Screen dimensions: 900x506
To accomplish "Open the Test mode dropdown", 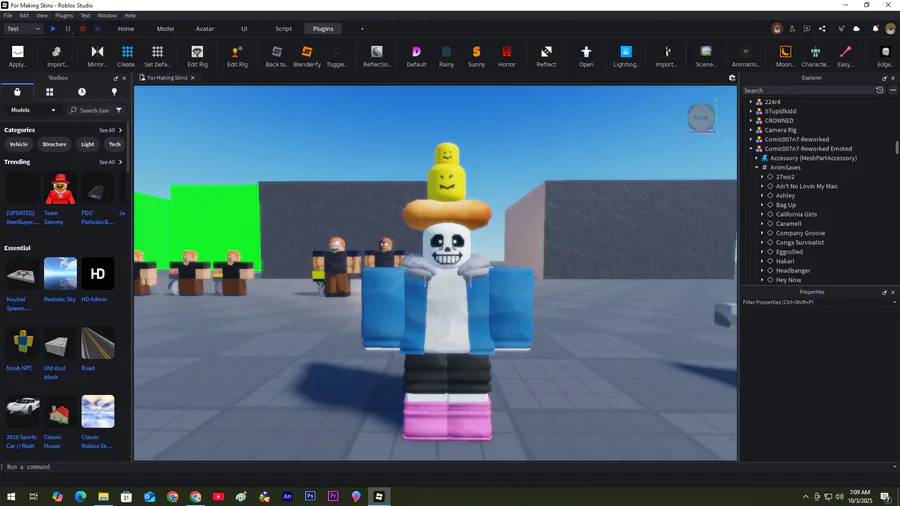I will pyautogui.click(x=24, y=29).
